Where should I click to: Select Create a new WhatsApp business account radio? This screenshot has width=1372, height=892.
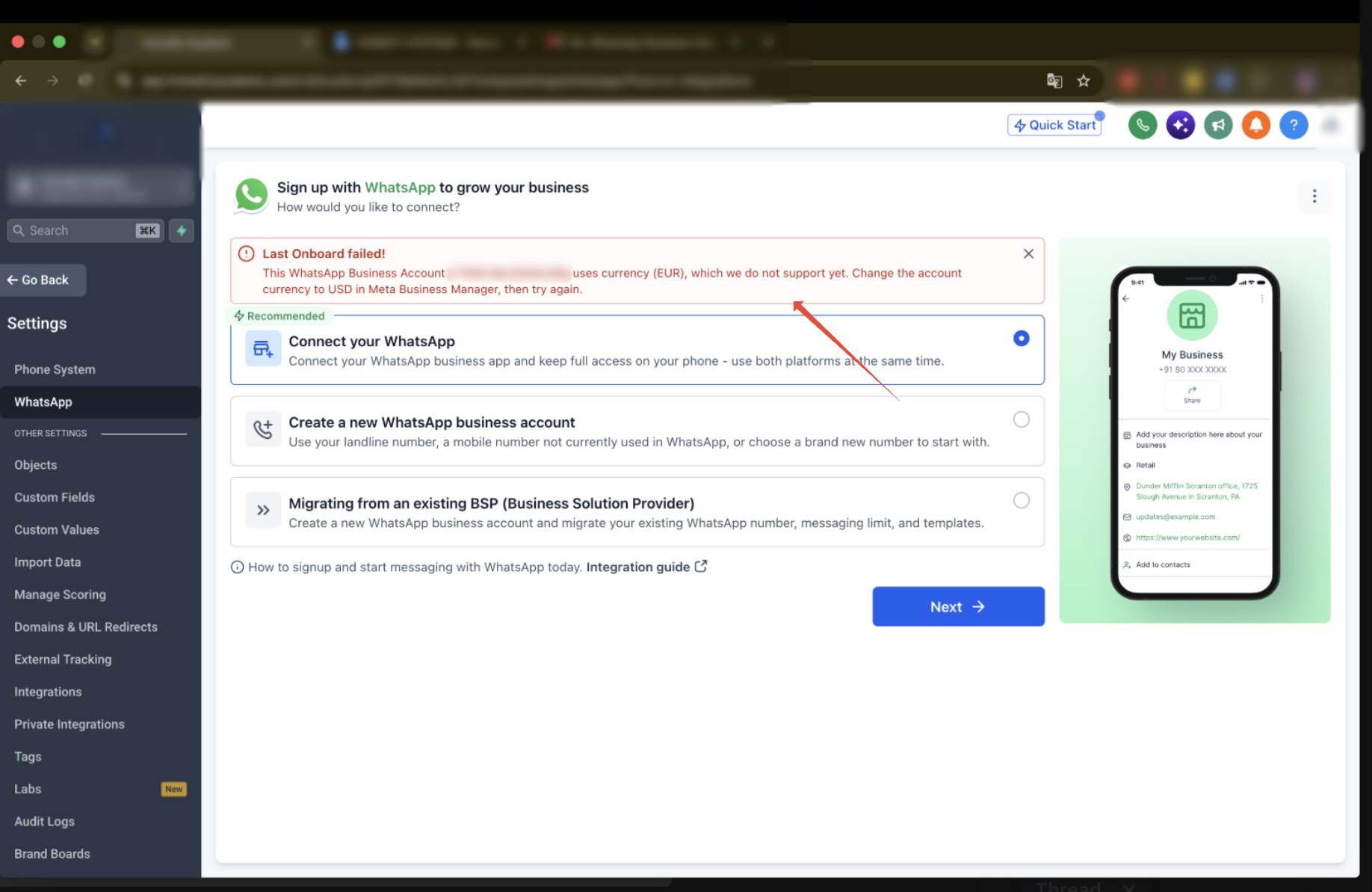coord(1021,419)
